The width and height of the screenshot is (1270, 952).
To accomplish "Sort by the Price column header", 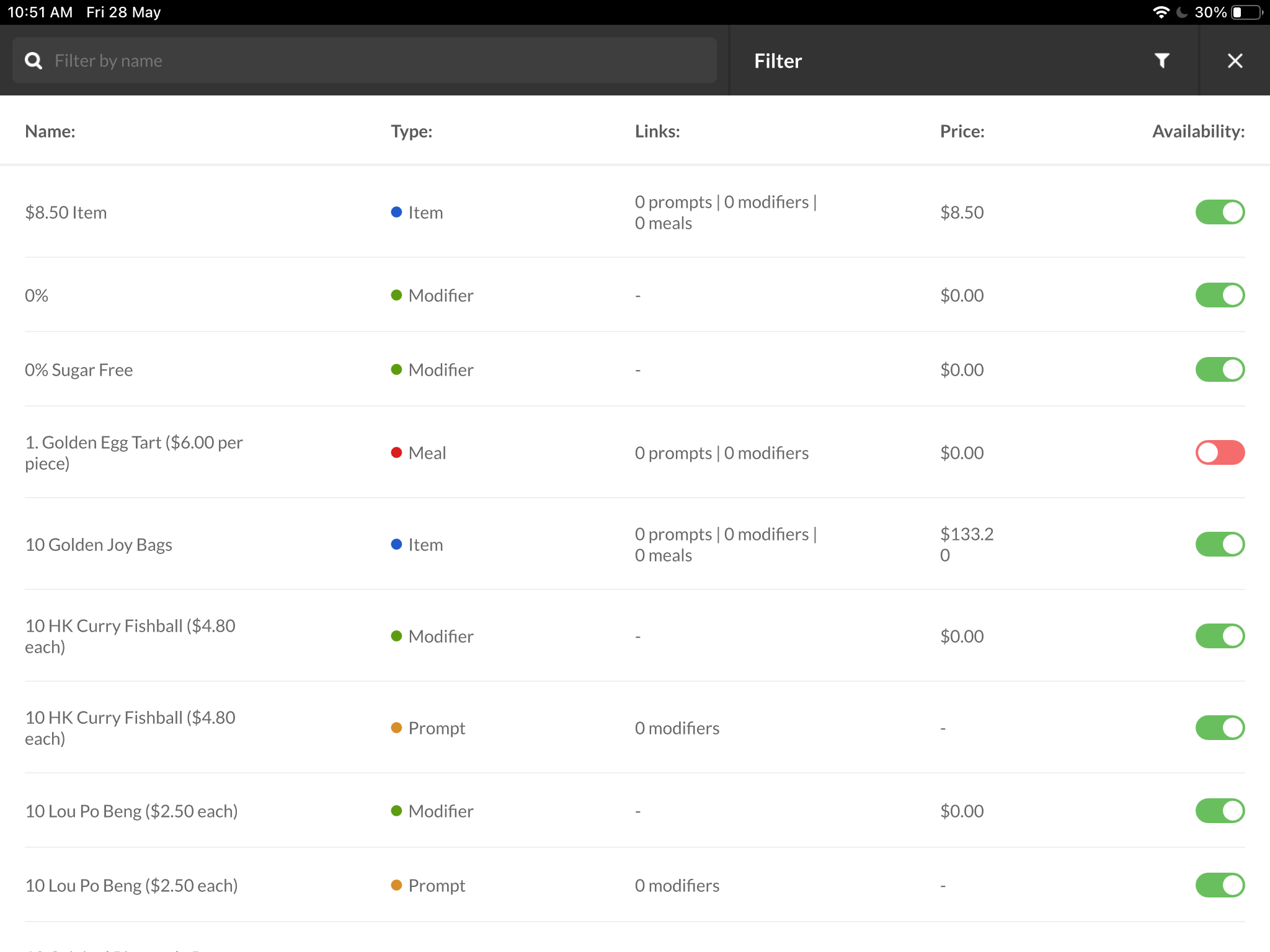I will pyautogui.click(x=962, y=131).
